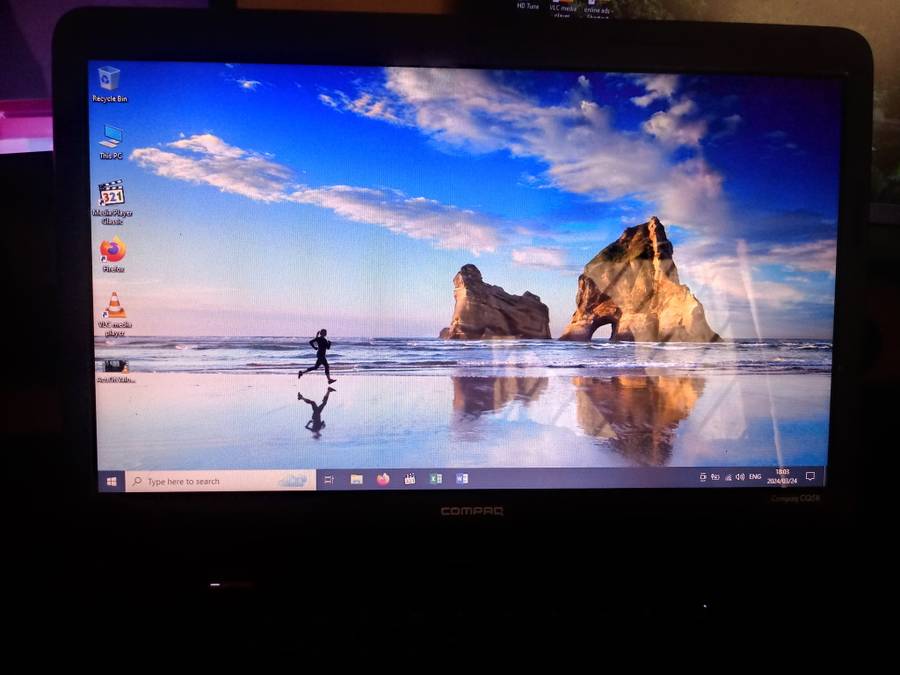This screenshot has width=900, height=675.
Task: Select the bottom desktop icon below VLC
Action: coord(115,367)
